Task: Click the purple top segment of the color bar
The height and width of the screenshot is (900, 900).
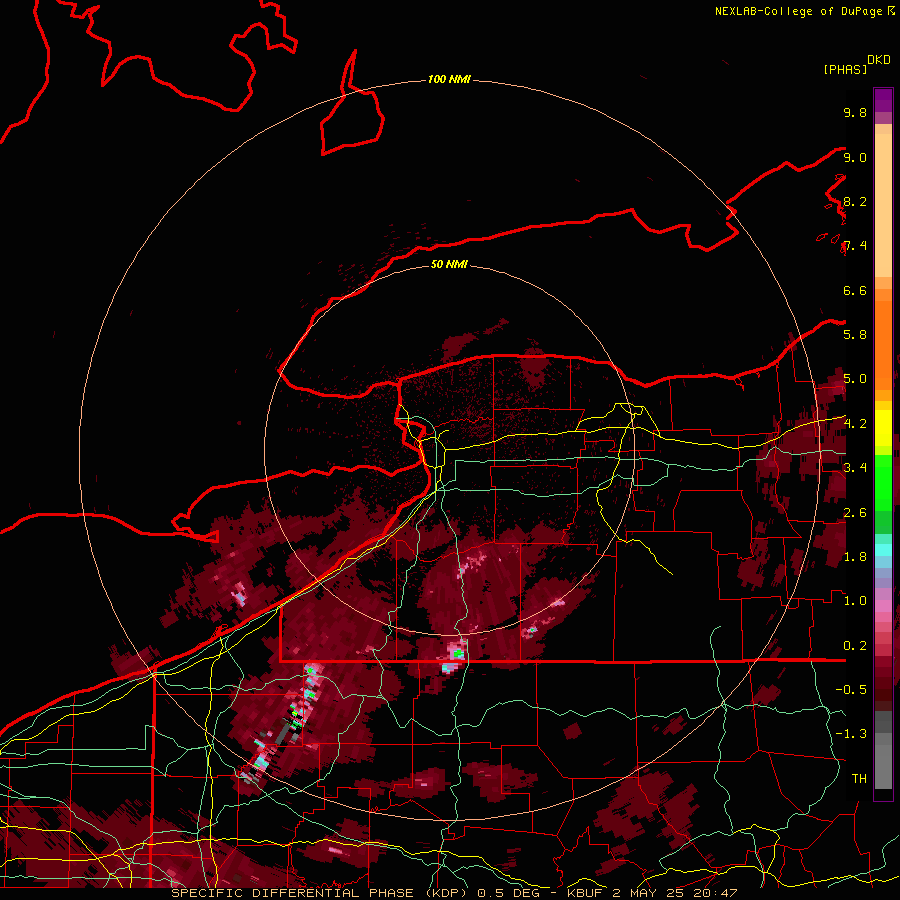Action: click(883, 100)
